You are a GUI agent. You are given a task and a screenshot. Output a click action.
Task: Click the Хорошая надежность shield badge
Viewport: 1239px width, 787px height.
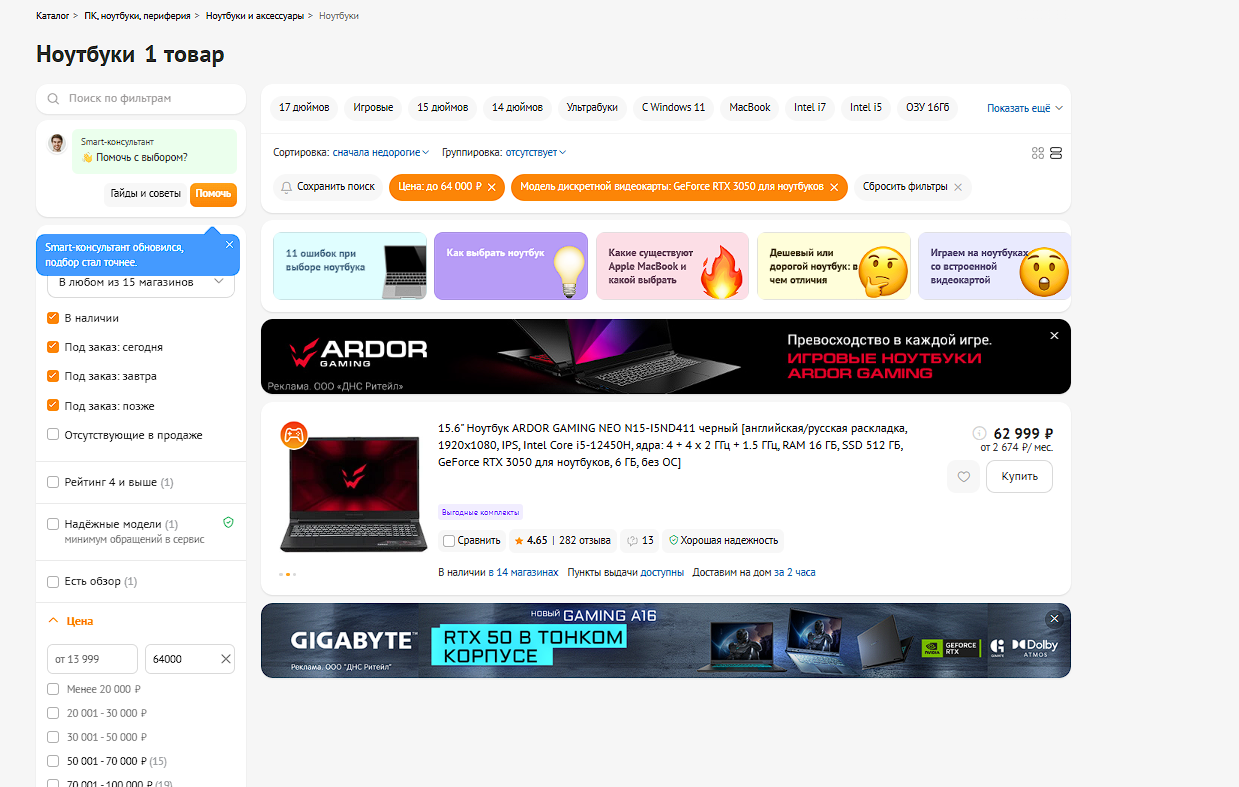coord(723,541)
